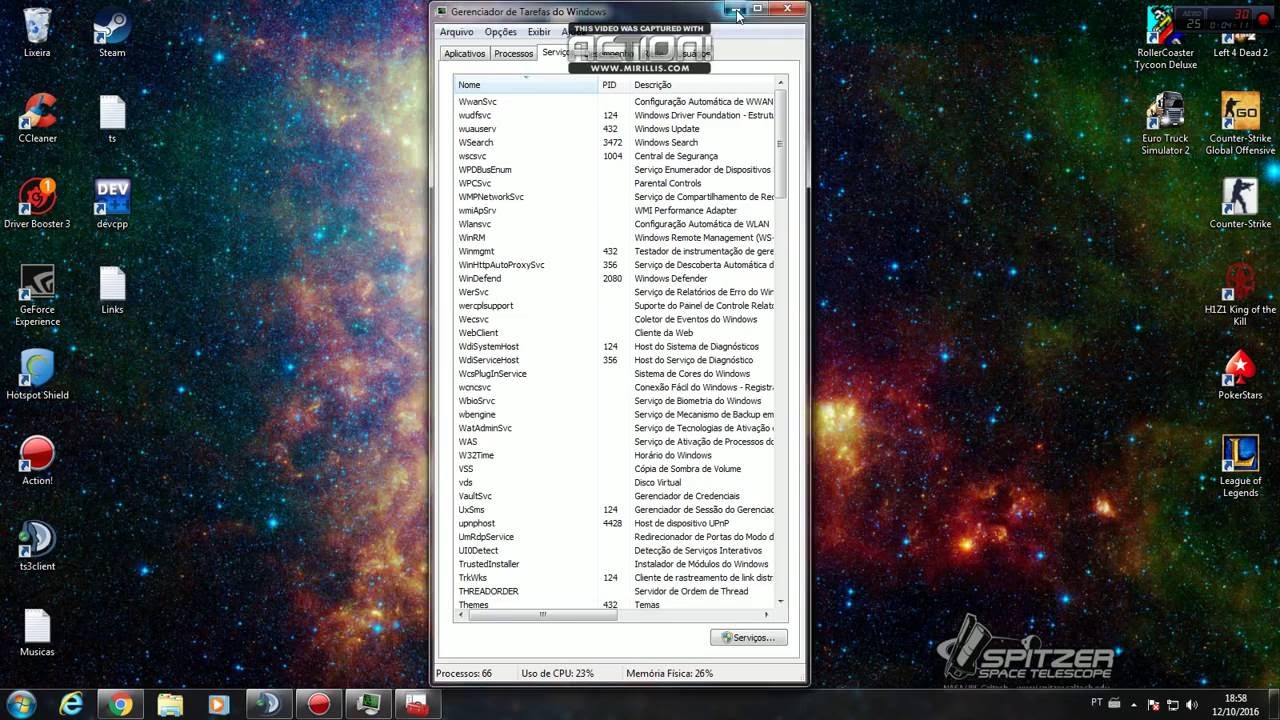The image size is (1280, 720).
Task: Switch to the Processos tab
Action: [513, 54]
